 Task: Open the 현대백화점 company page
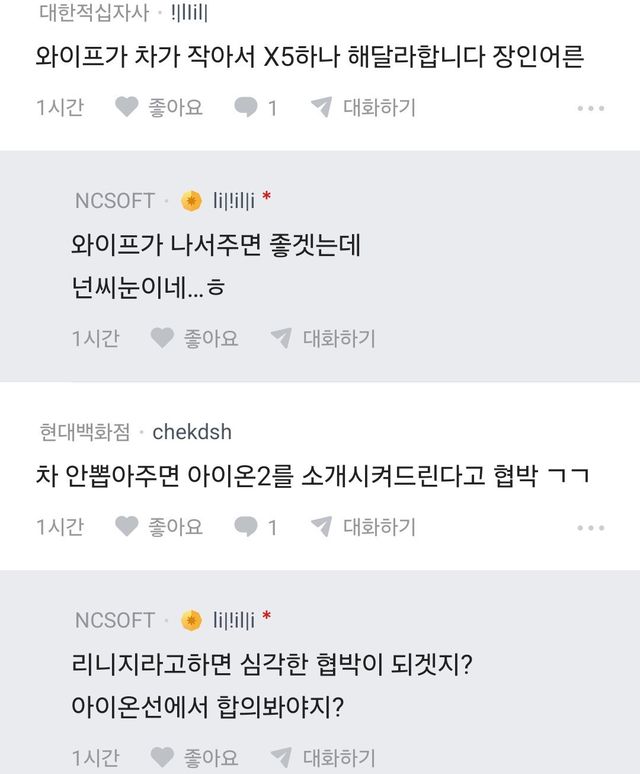pos(85,432)
